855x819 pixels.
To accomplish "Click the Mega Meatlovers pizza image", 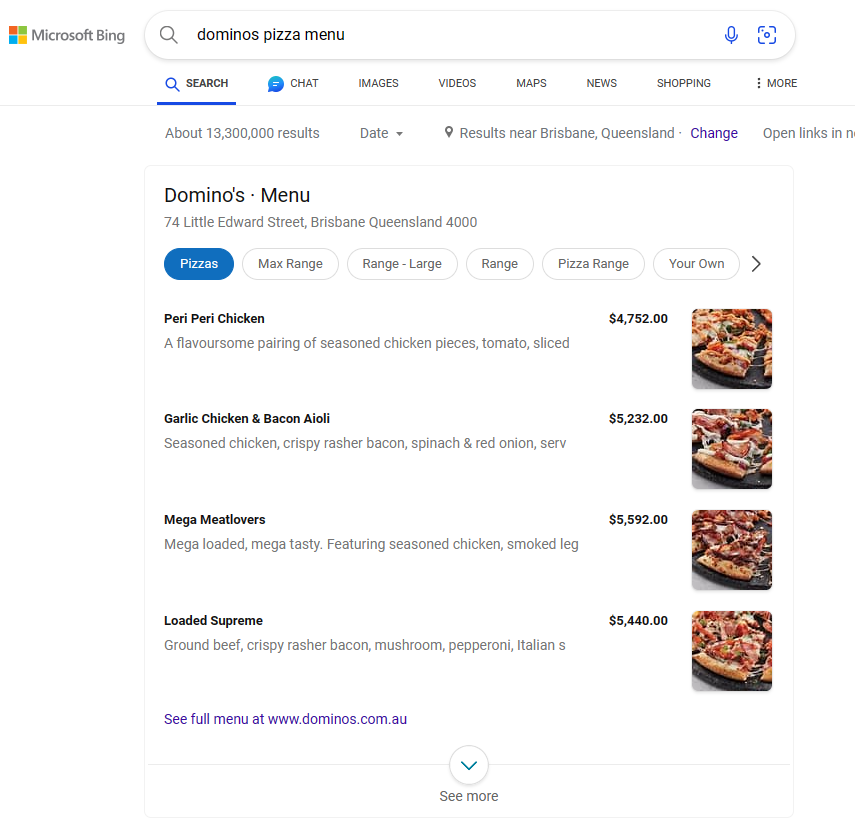I will click(x=731, y=550).
